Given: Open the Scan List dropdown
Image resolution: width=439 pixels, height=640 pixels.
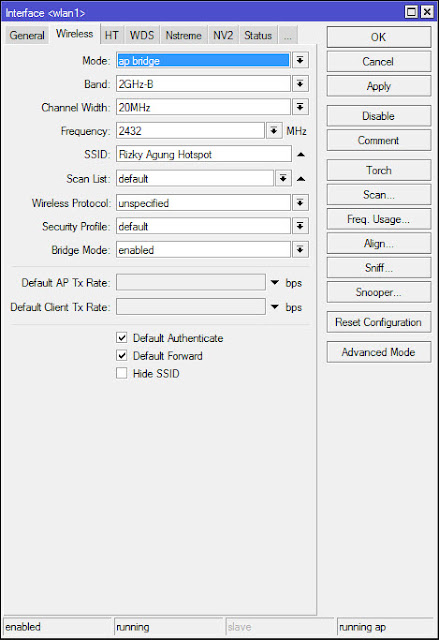Looking at the screenshot, I should pos(283,178).
